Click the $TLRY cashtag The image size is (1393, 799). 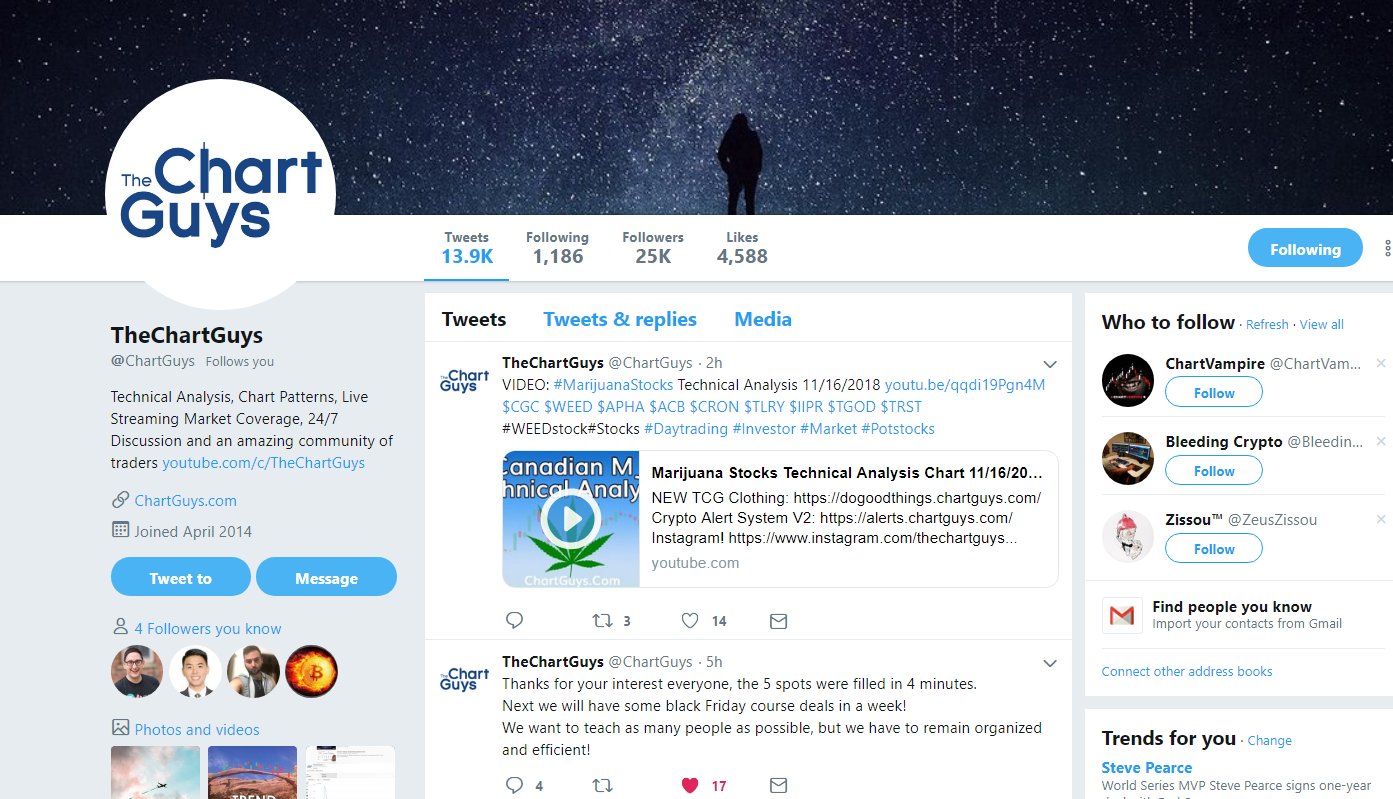click(x=764, y=407)
